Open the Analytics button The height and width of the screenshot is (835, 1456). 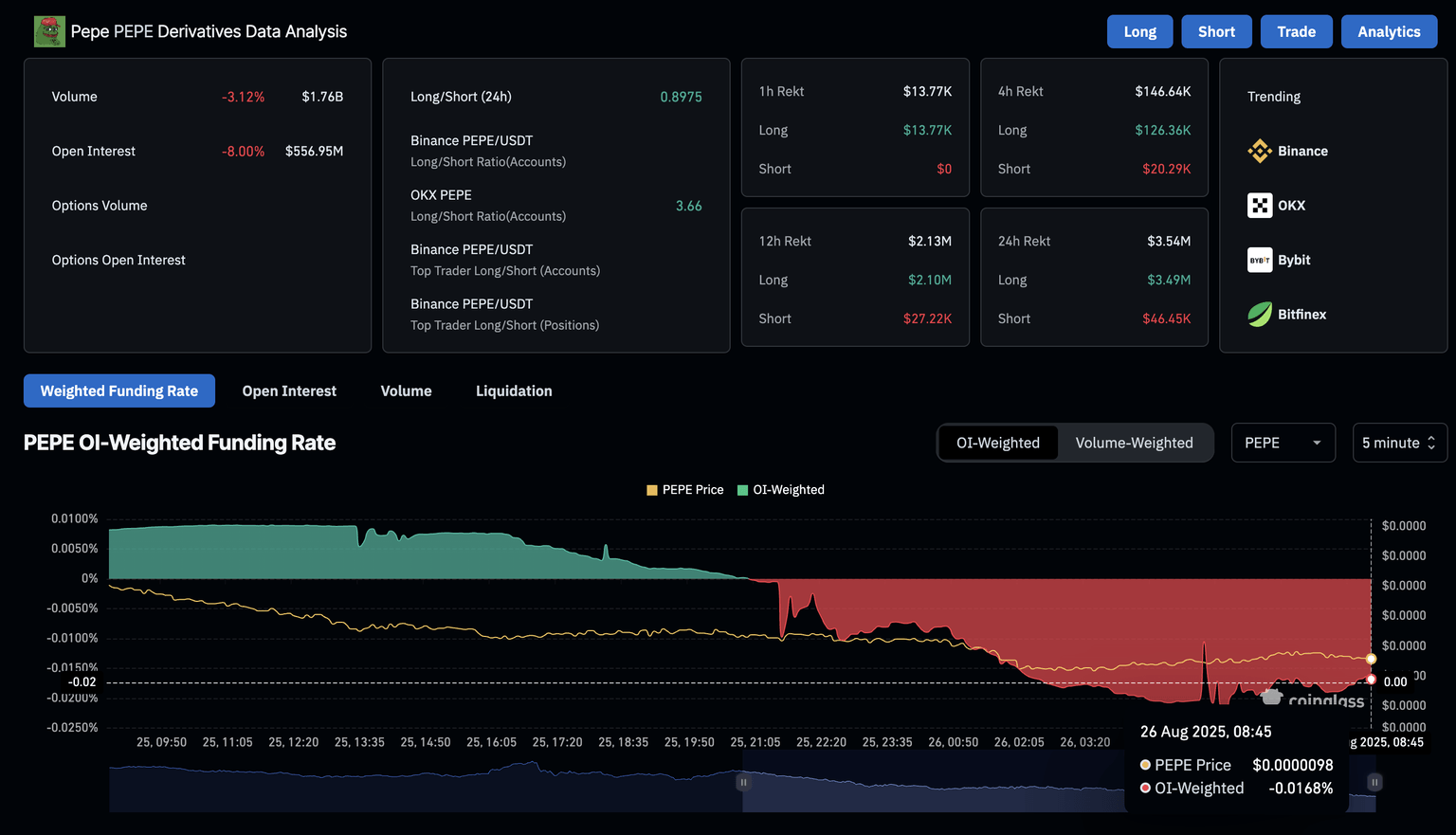coord(1389,31)
